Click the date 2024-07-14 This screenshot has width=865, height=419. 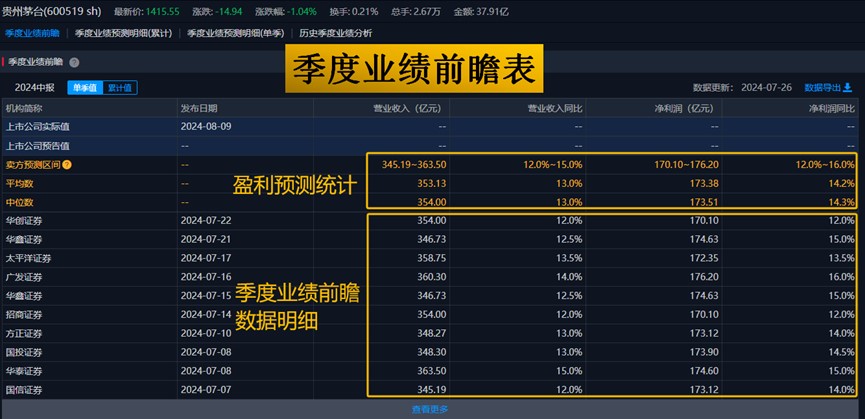pyautogui.click(x=206, y=315)
